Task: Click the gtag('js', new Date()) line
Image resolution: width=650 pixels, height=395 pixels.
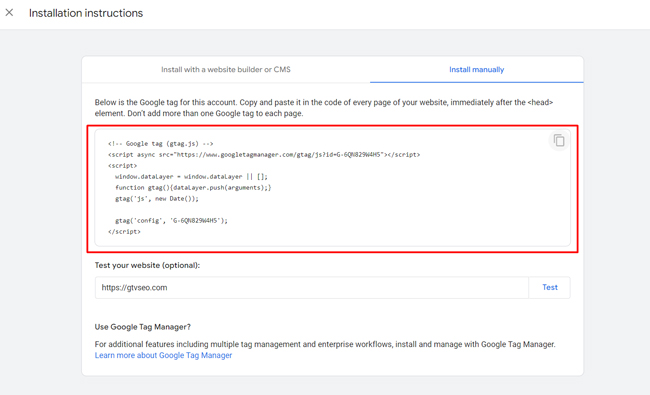Action: click(157, 199)
